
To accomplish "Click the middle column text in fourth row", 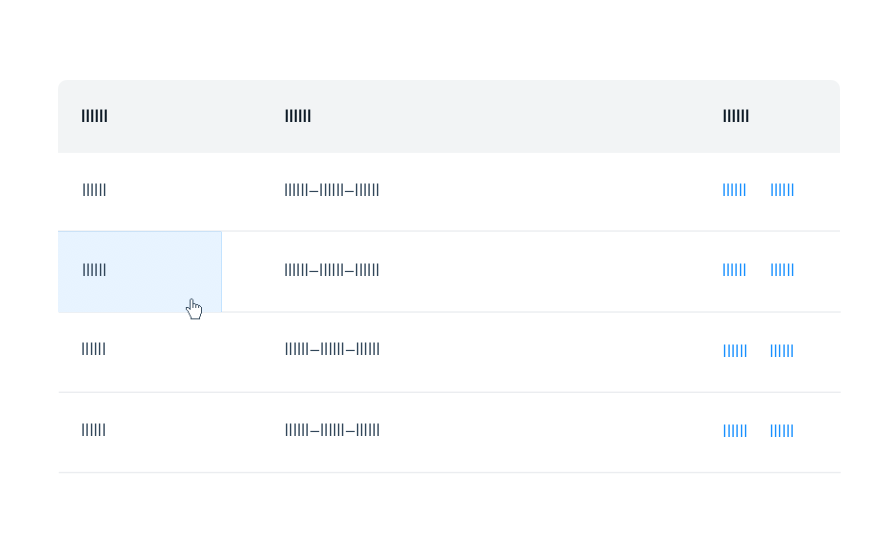I will [x=332, y=430].
